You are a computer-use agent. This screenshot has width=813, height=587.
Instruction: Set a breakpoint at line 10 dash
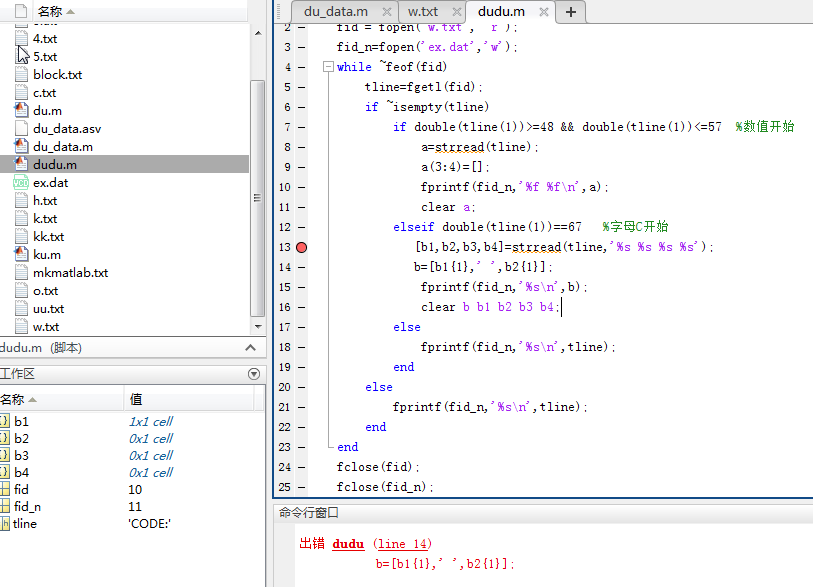pos(301,187)
